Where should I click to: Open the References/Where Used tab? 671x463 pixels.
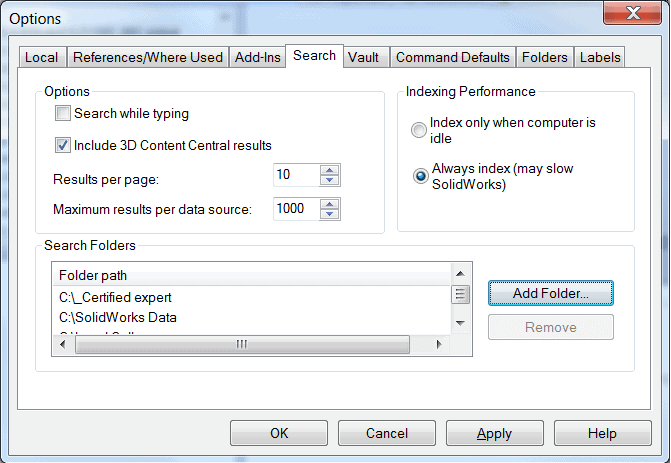point(147,57)
